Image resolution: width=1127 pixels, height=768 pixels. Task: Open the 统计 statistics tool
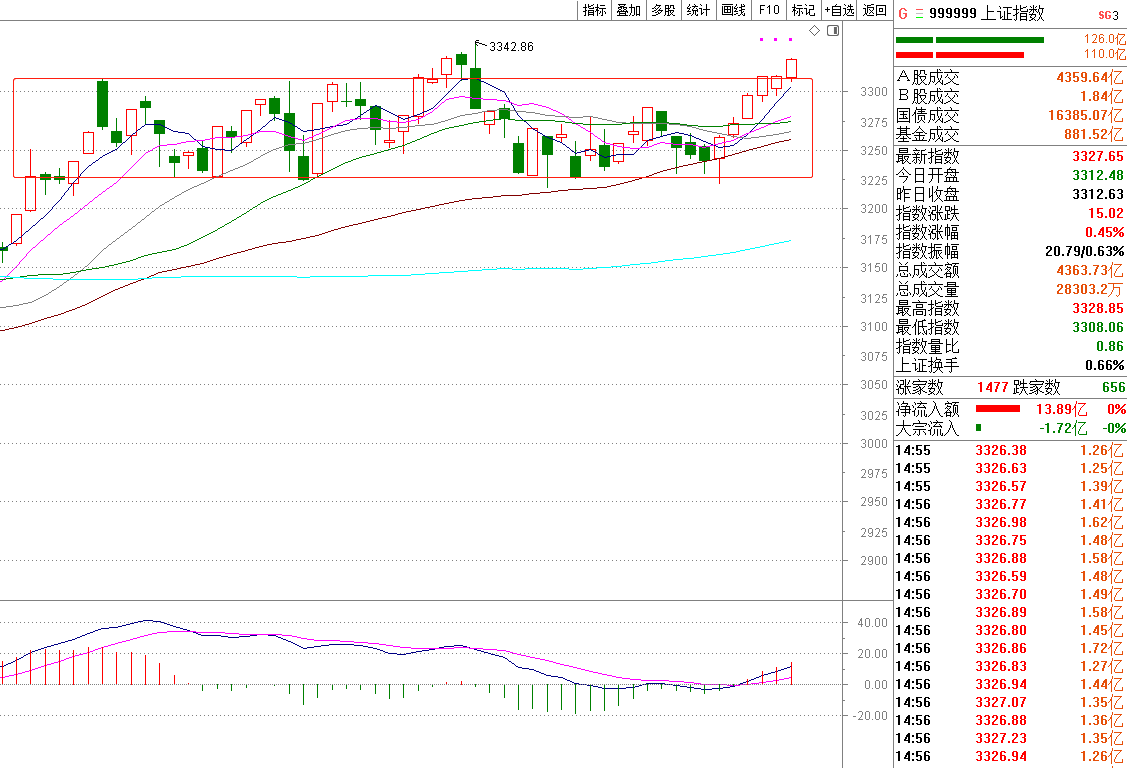tap(698, 10)
